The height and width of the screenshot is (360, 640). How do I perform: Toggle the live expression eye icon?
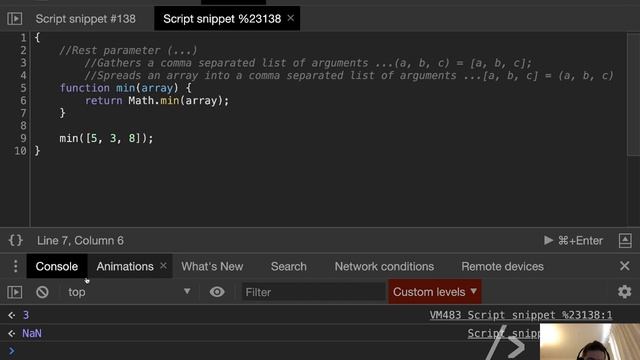[x=217, y=292]
